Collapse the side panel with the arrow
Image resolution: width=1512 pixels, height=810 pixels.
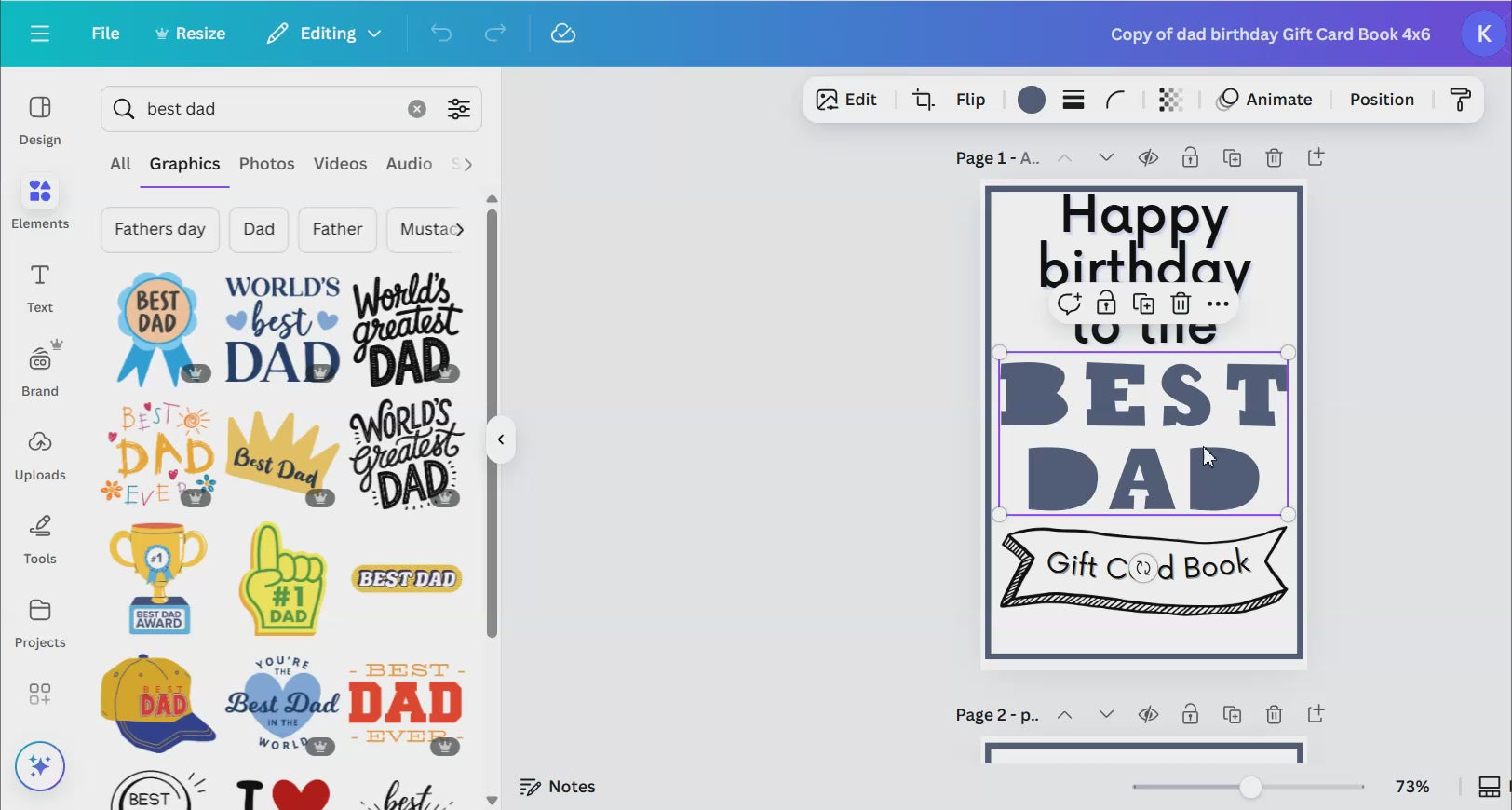501,439
